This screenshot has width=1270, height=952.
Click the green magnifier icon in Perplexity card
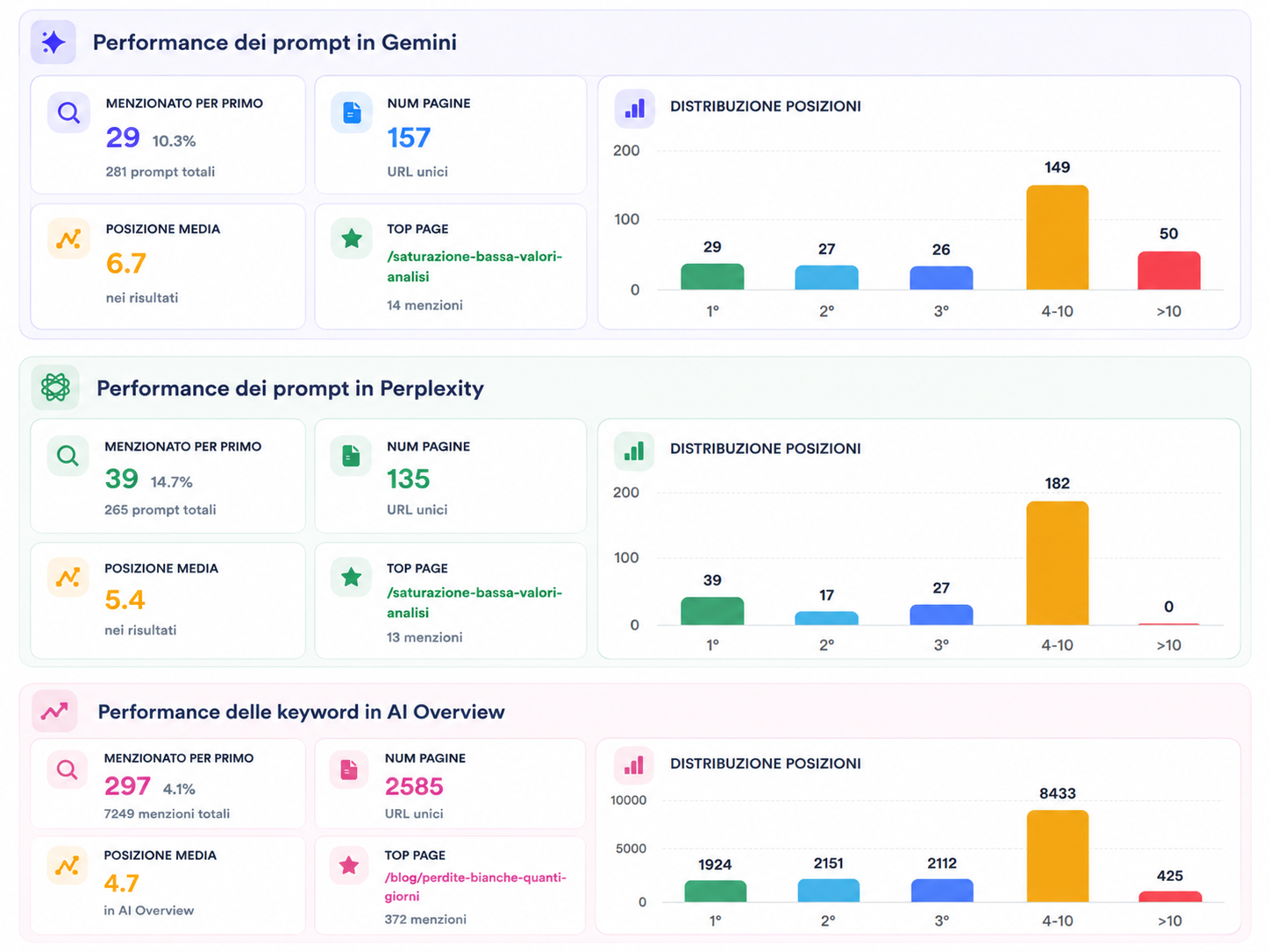coord(68,456)
